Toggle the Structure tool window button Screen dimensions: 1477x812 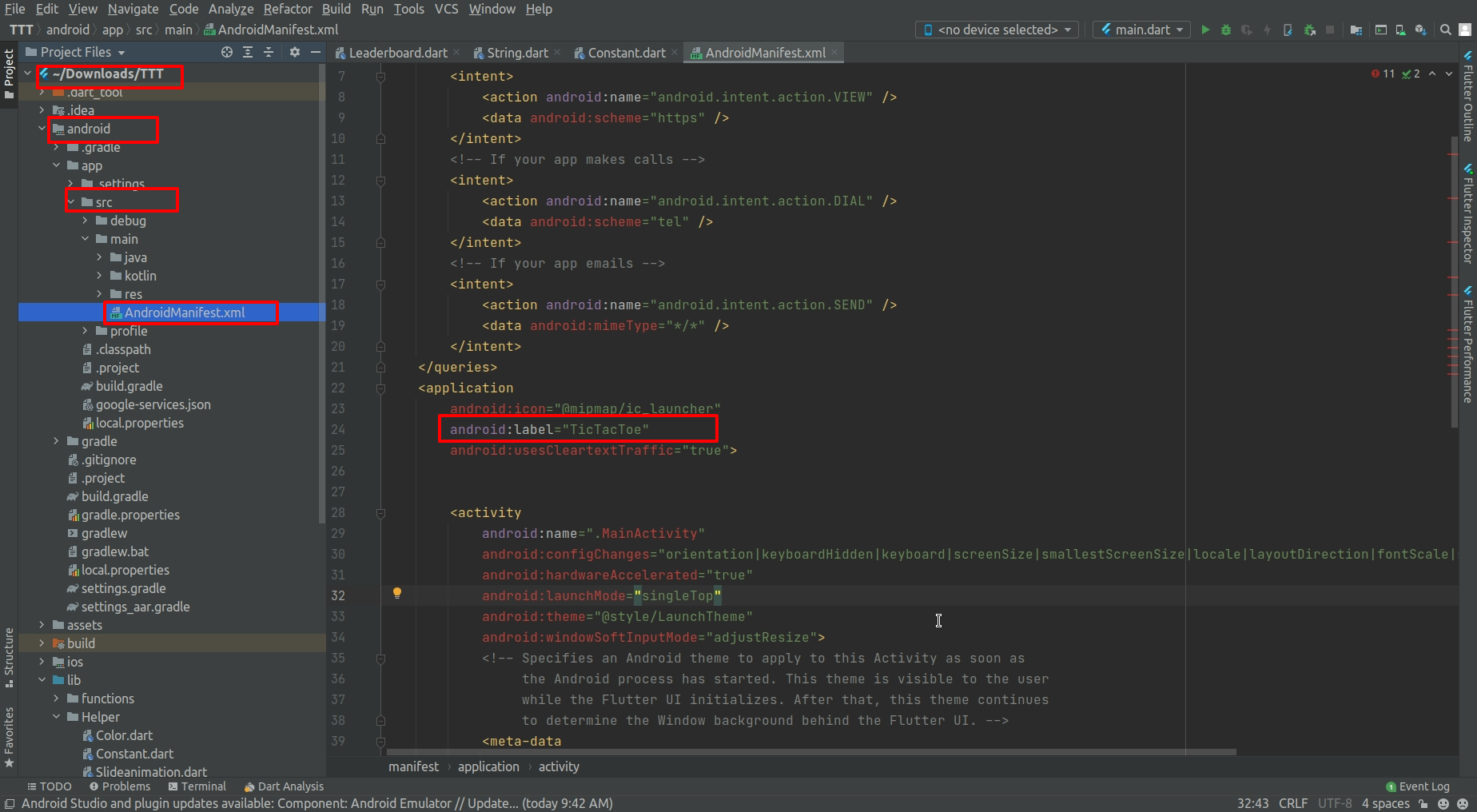click(9, 658)
